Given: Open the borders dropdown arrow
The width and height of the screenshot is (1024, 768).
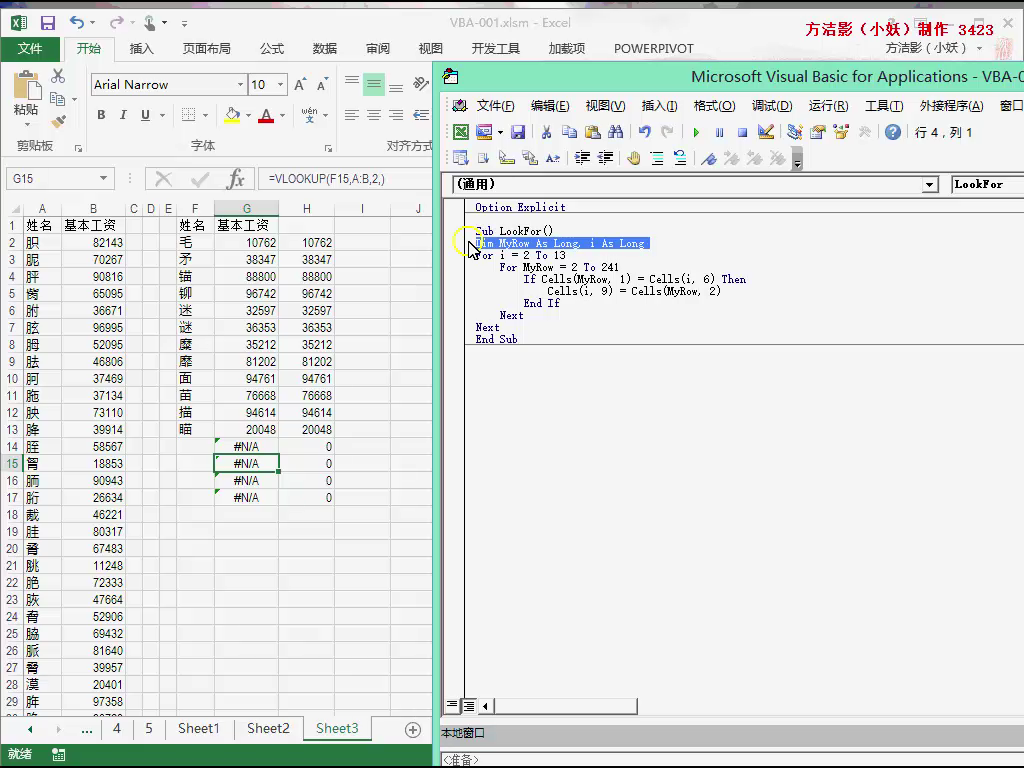Looking at the screenshot, I should coord(205,116).
